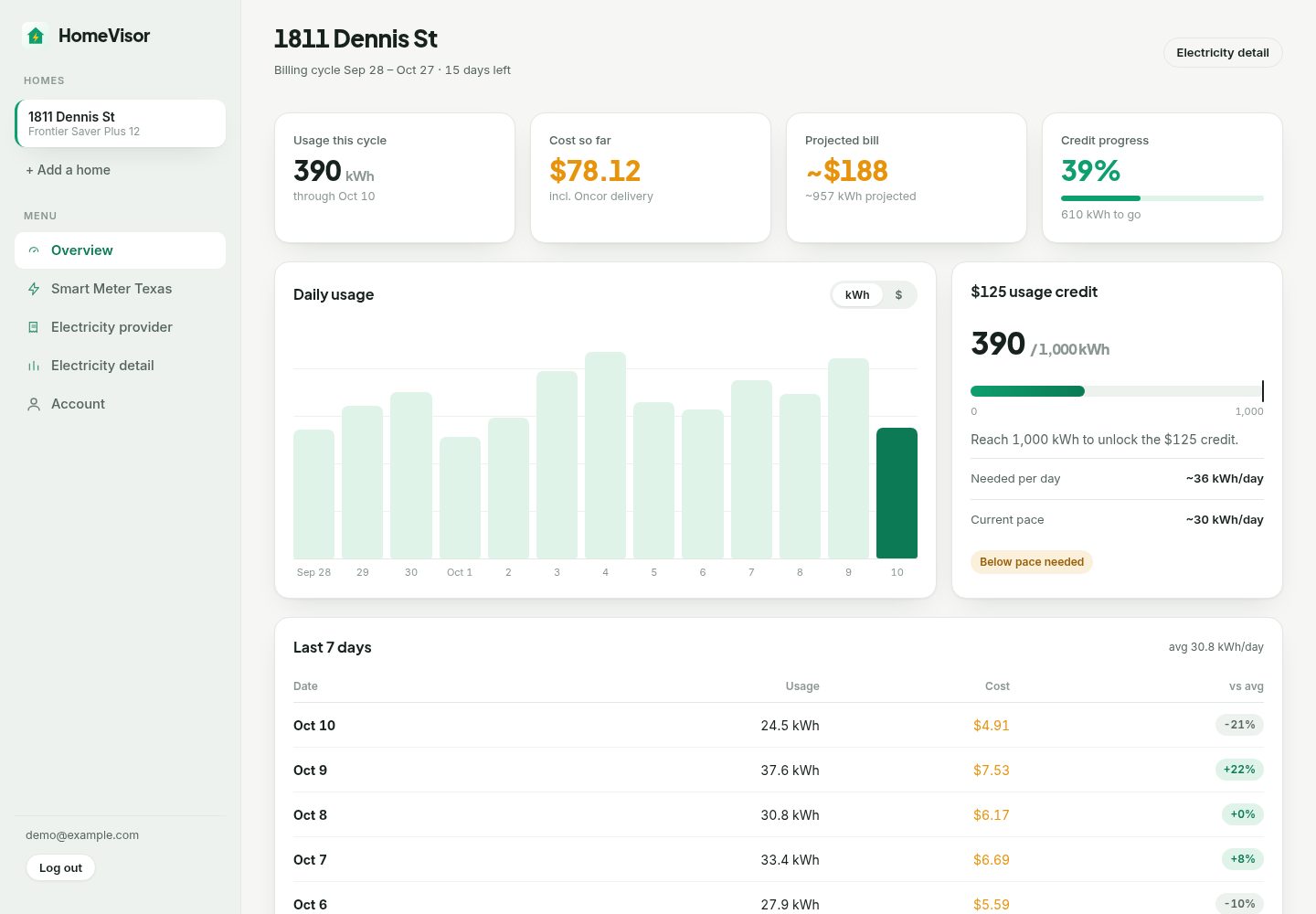1316x914 pixels.
Task: Switch daily usage chart to dollars
Action: [898, 295]
